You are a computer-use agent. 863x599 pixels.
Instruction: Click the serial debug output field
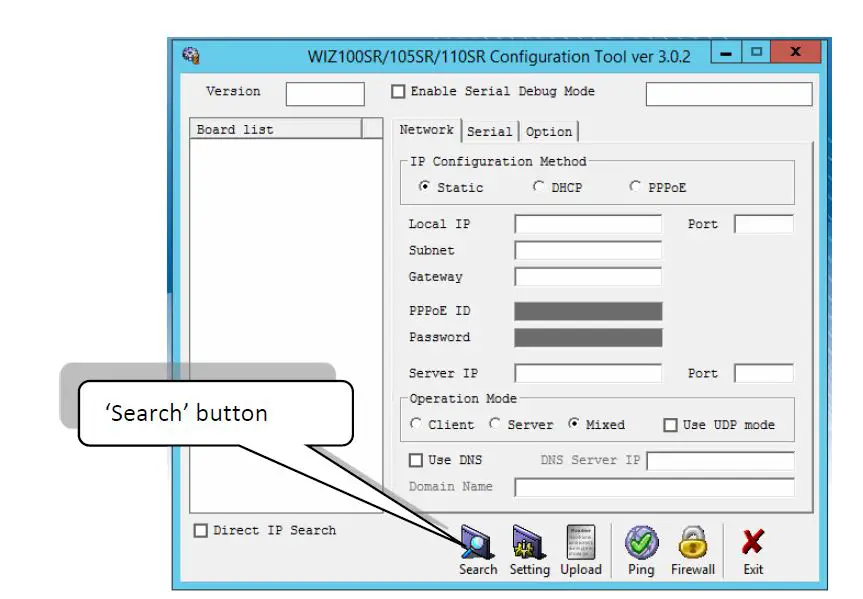click(729, 94)
